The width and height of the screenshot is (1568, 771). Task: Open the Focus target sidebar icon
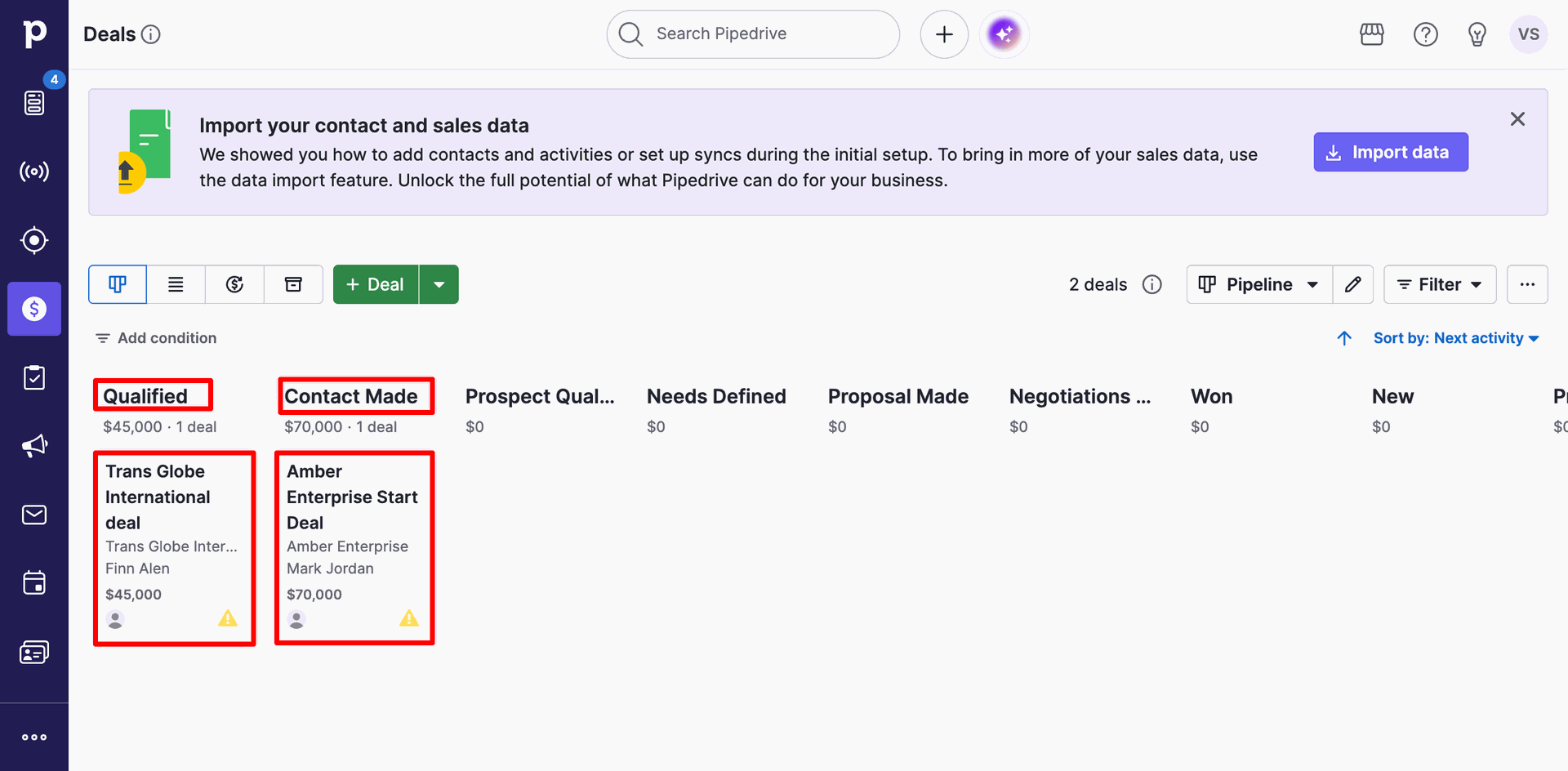pyautogui.click(x=34, y=240)
